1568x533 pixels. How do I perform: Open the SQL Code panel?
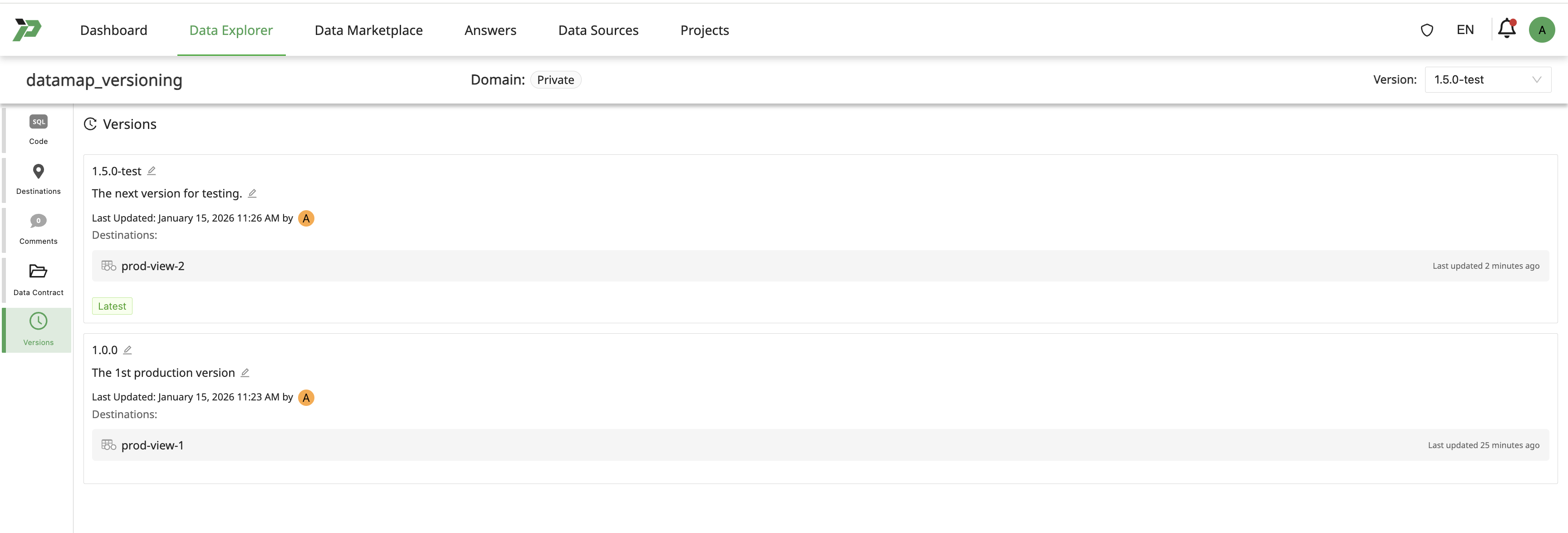click(38, 129)
